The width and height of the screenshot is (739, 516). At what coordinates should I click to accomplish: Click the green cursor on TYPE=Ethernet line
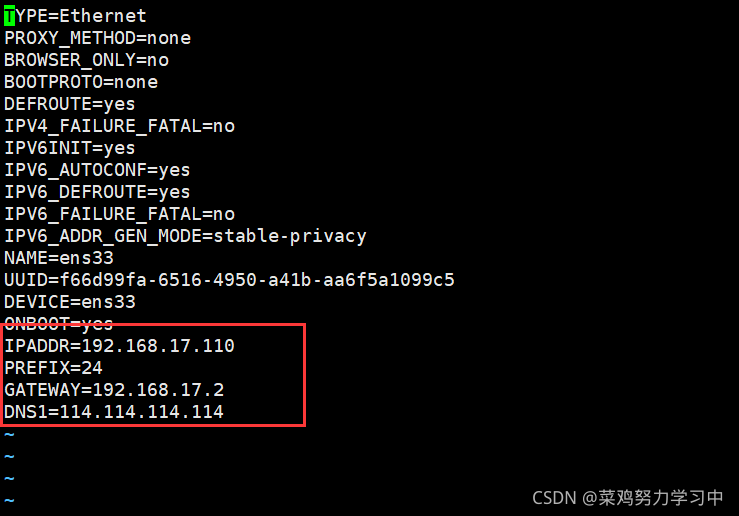click(9, 16)
